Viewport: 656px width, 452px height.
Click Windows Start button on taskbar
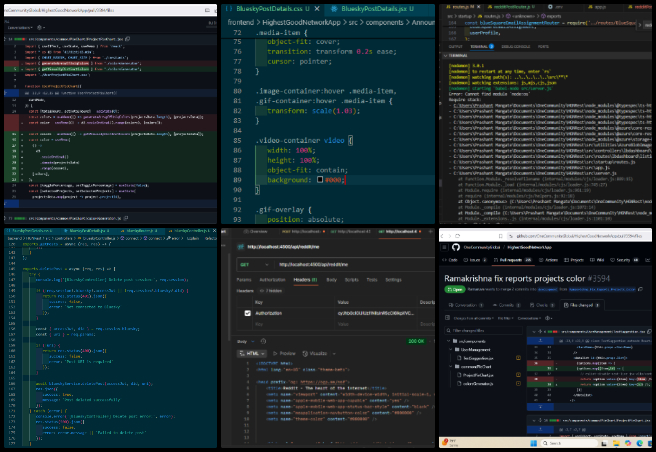533,443
